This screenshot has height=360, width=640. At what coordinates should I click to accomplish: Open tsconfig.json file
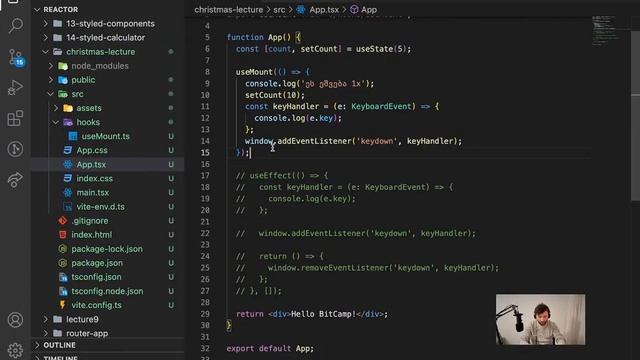click(96, 277)
